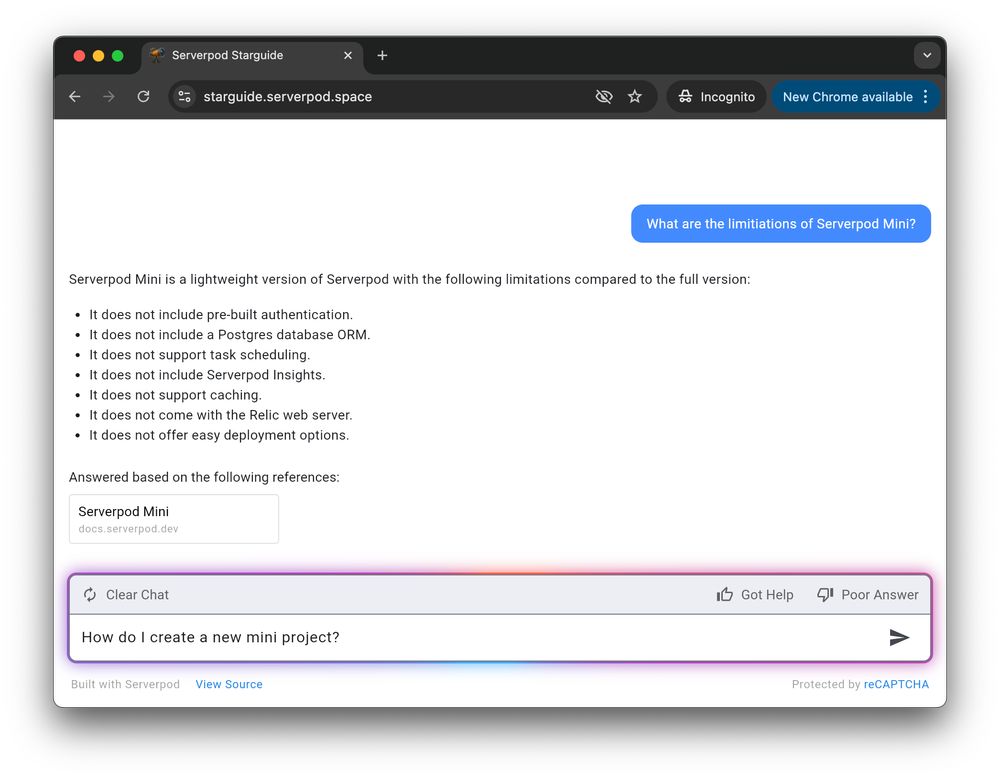This screenshot has height=778, width=1000.
Task: Click the yellow minimize window button
Action: click(x=98, y=55)
